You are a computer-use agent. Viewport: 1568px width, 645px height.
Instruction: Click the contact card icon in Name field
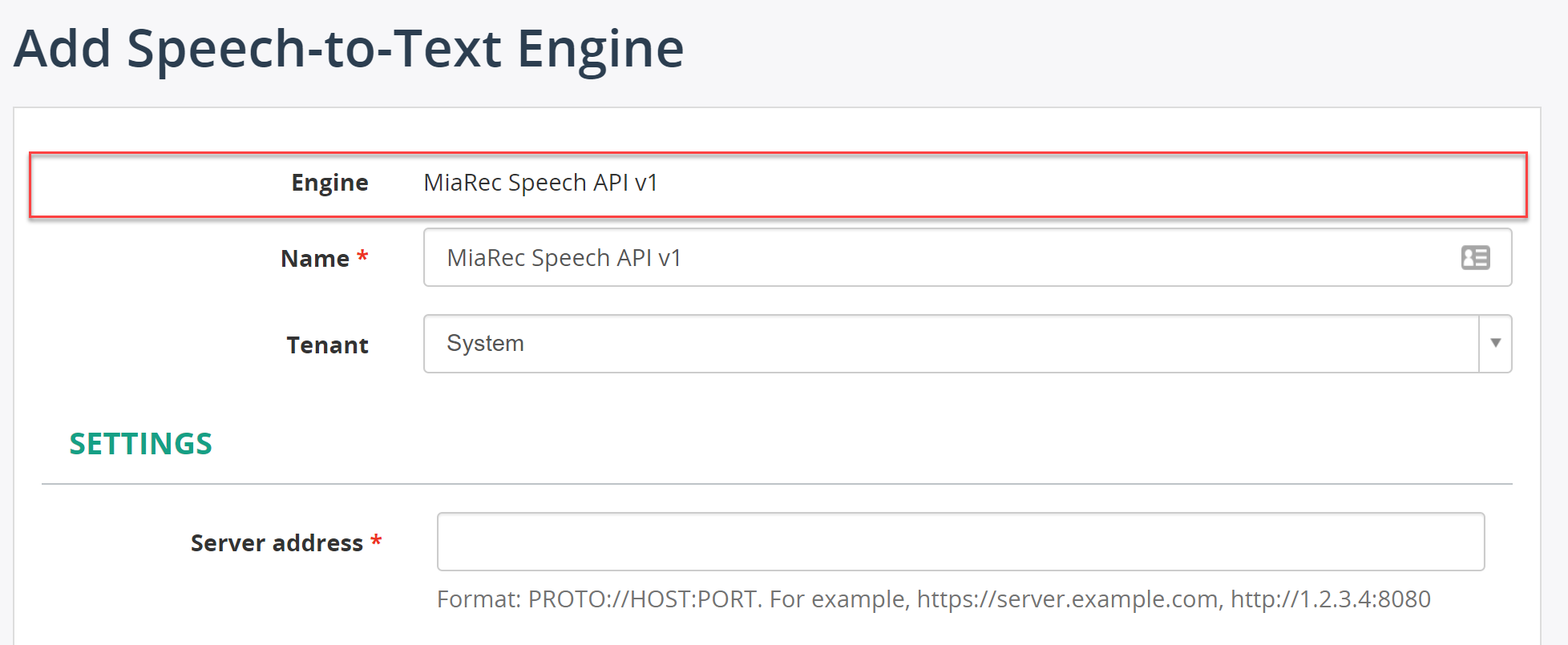point(1475,258)
